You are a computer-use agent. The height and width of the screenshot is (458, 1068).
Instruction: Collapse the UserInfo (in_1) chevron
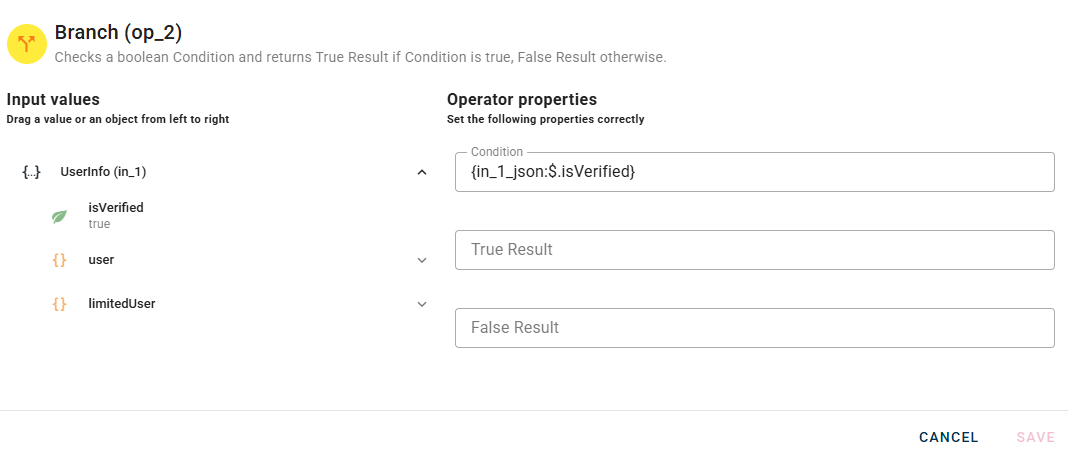point(422,172)
